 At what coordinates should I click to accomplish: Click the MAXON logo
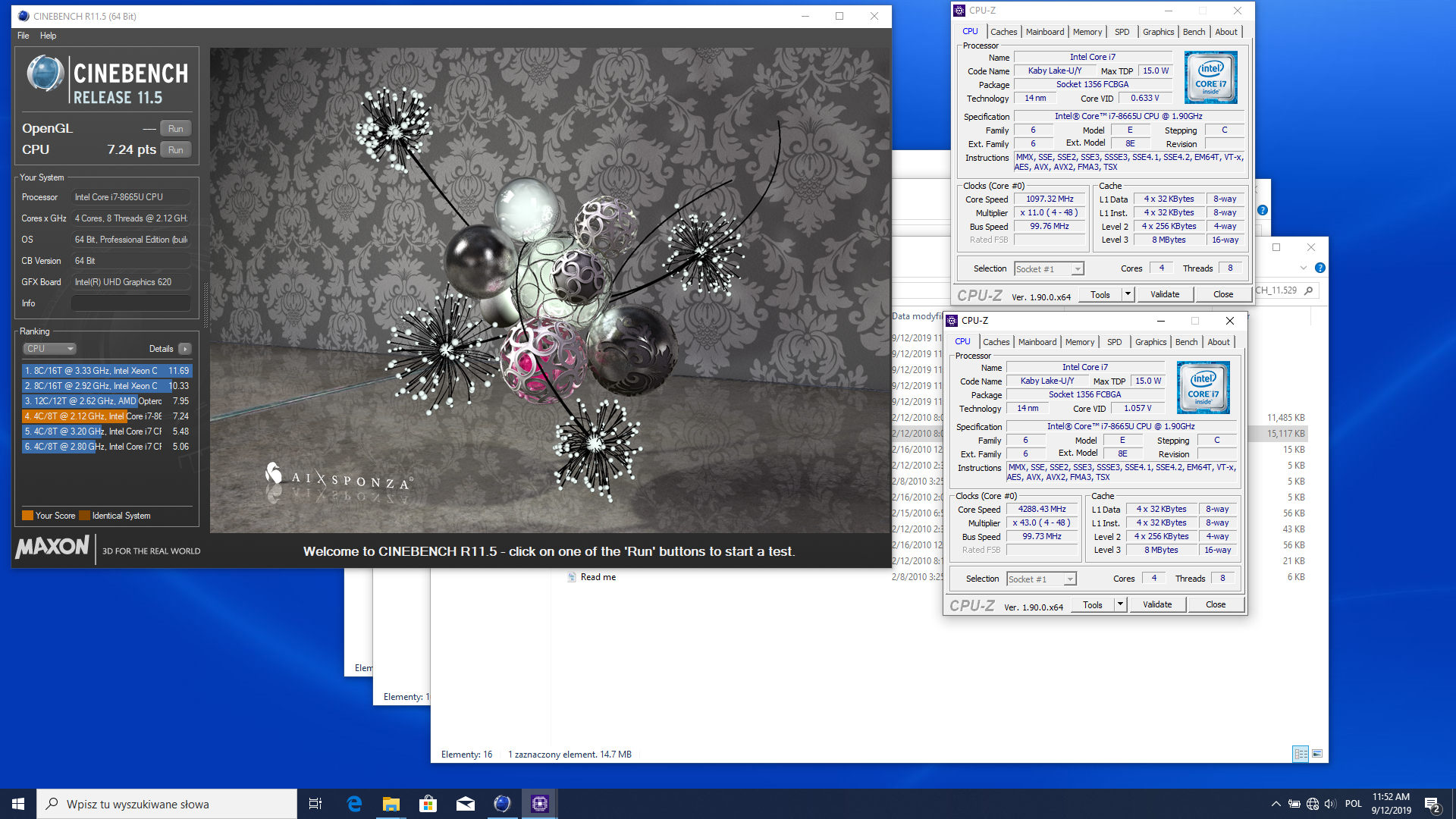click(52, 547)
